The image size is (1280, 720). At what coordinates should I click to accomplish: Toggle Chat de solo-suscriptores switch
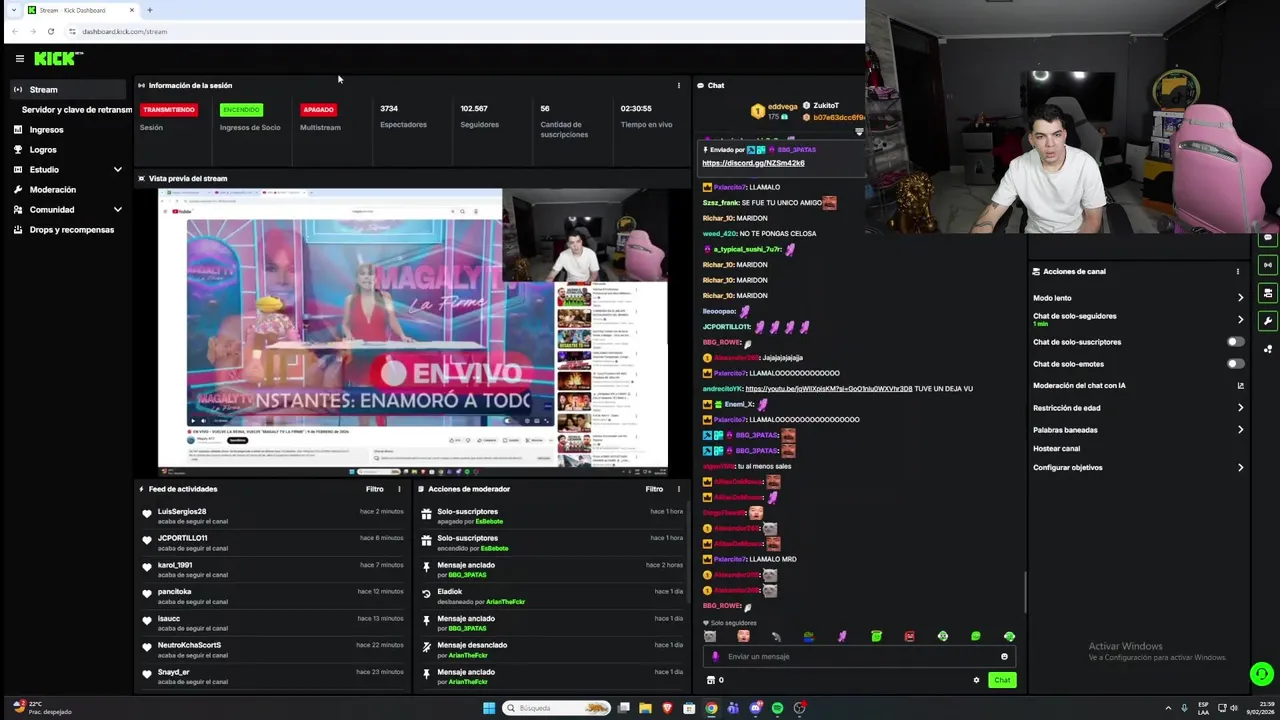[x=1236, y=342]
